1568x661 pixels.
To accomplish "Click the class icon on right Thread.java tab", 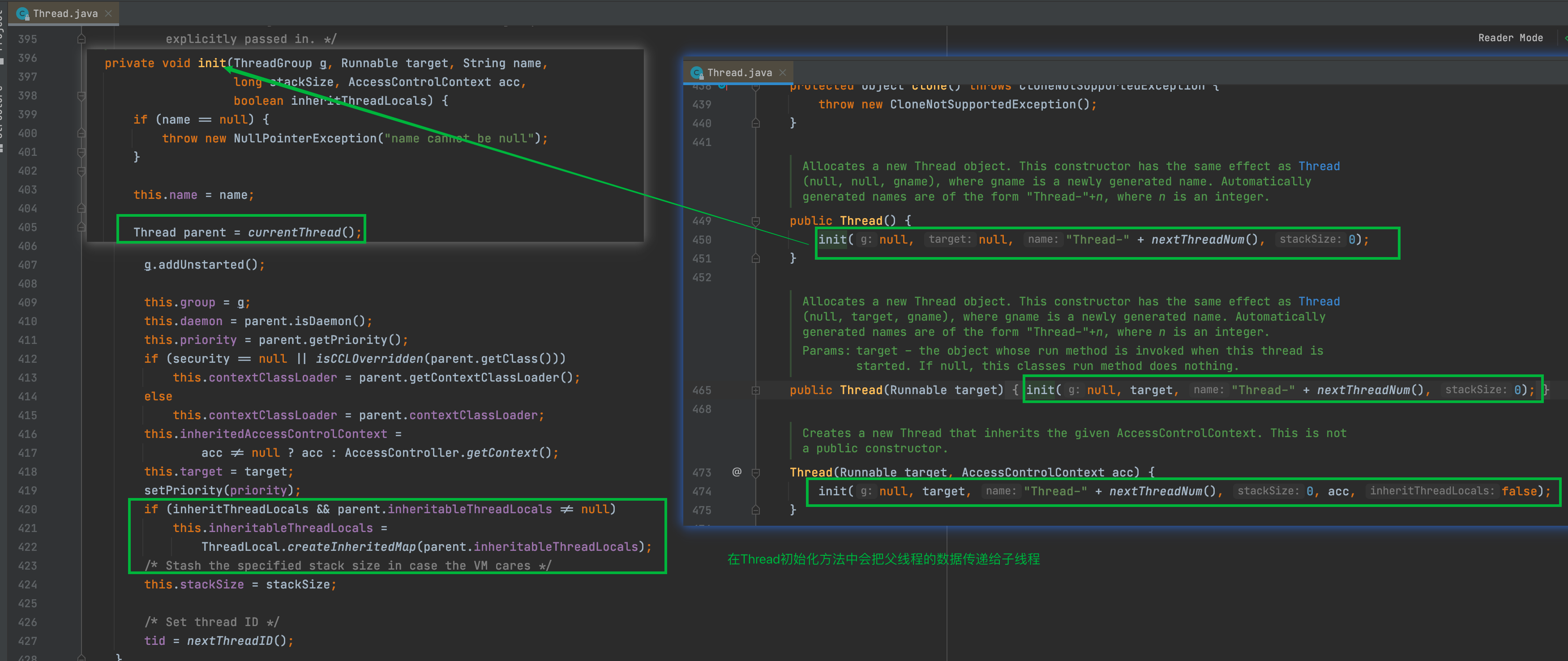I will pos(697,73).
